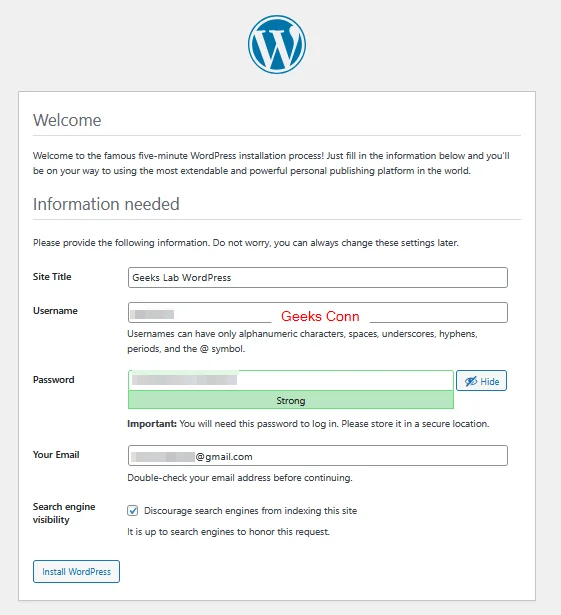Click the 'Your Email' label
The image size is (561, 615).
56,455
